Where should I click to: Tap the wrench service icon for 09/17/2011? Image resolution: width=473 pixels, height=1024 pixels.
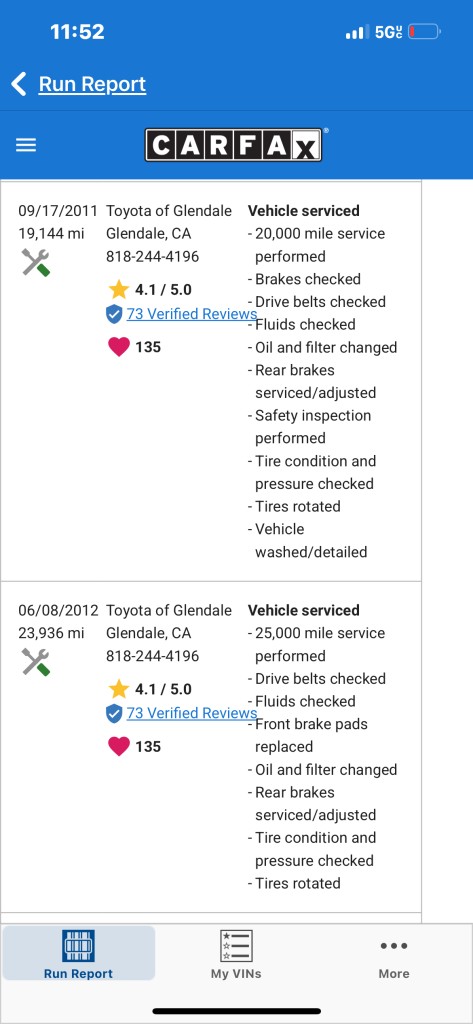click(36, 263)
